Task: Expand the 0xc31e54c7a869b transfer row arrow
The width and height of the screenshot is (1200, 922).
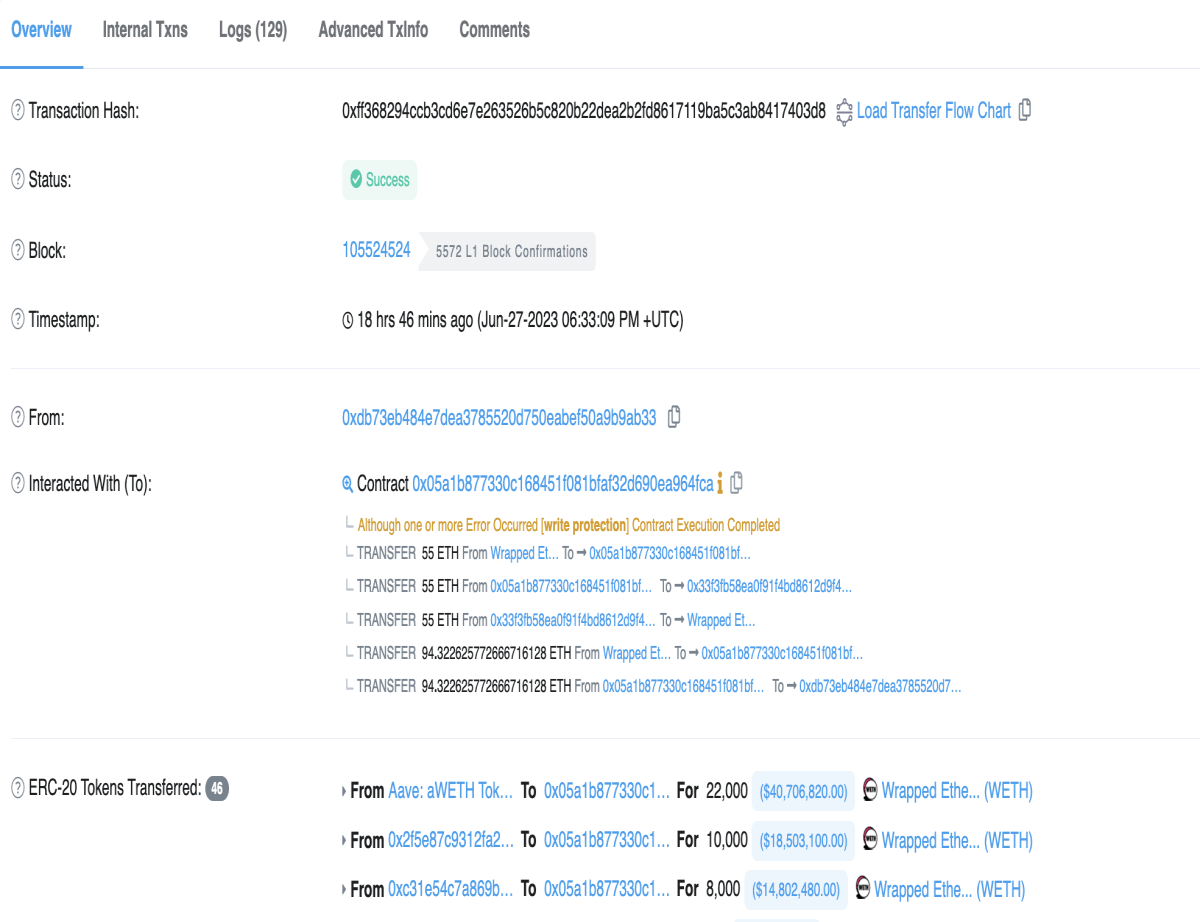Action: click(x=344, y=889)
